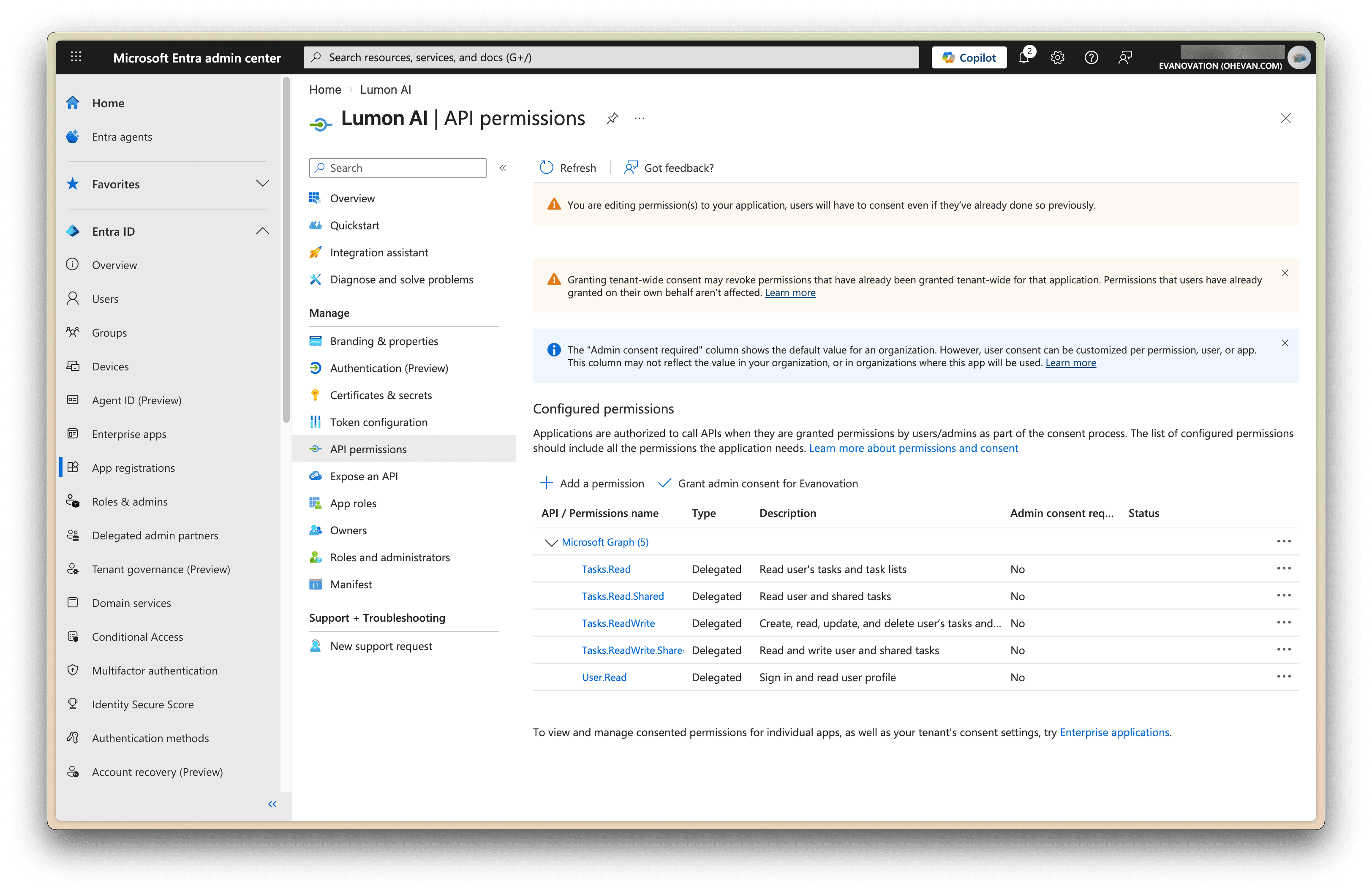The width and height of the screenshot is (1372, 892).
Task: Click Grant admin consent for Evanovation
Action: pos(758,484)
